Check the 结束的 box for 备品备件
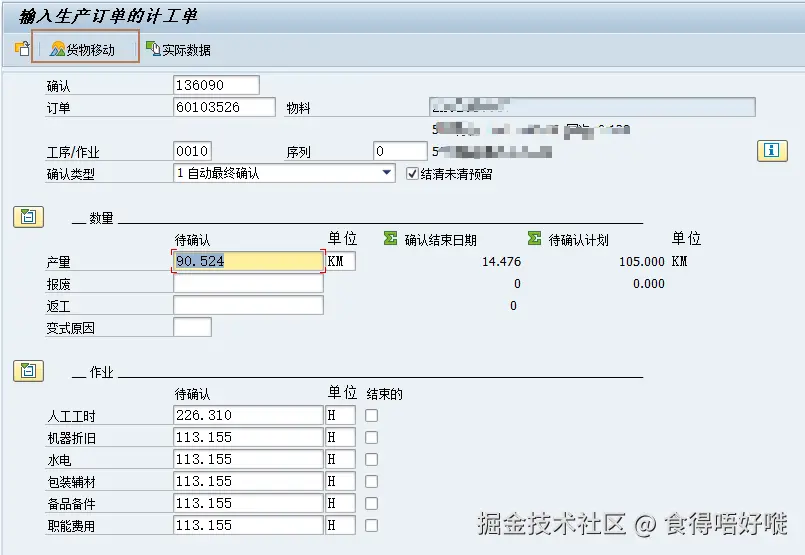 pos(371,503)
